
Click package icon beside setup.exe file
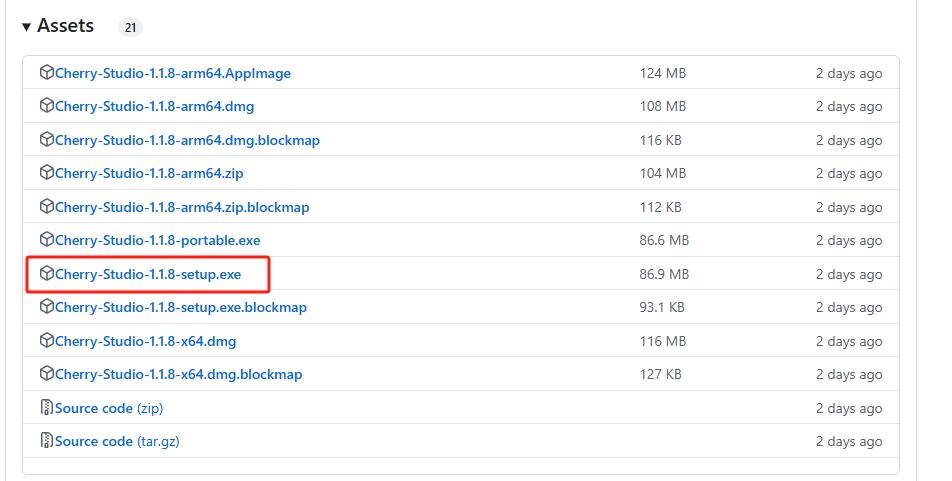point(46,274)
